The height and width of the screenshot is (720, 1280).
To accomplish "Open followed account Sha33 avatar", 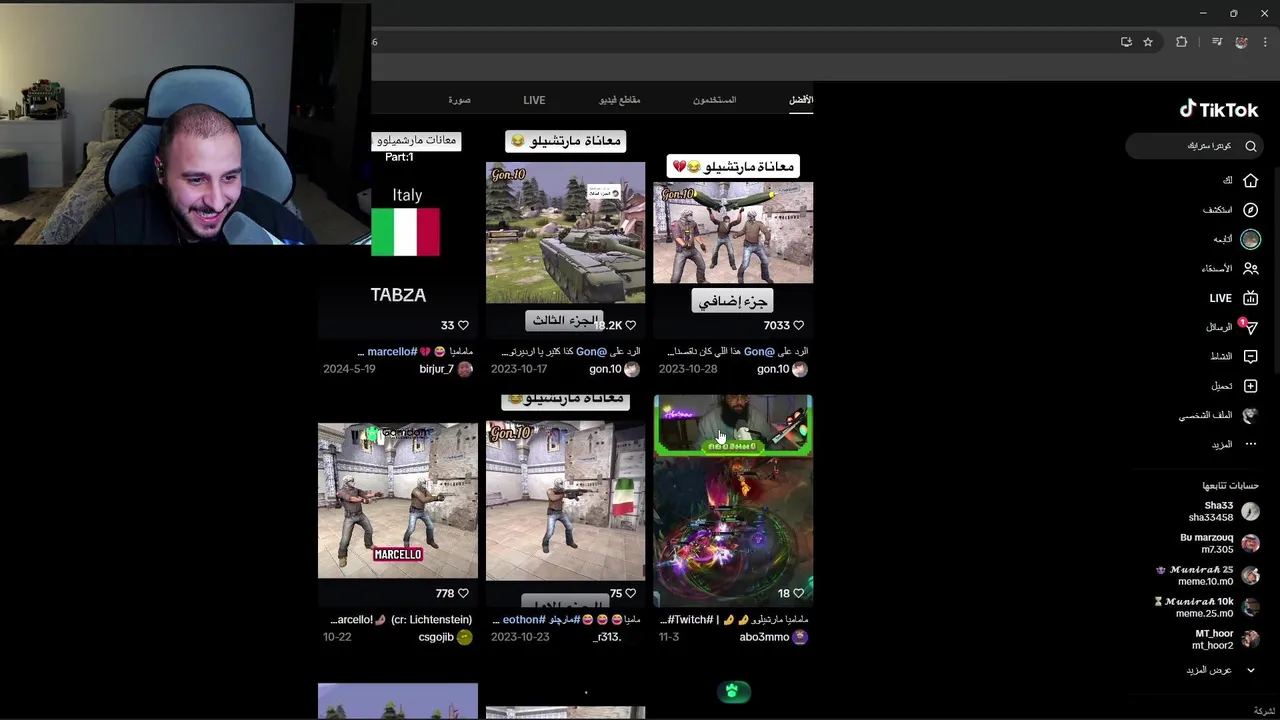I will coord(1250,512).
